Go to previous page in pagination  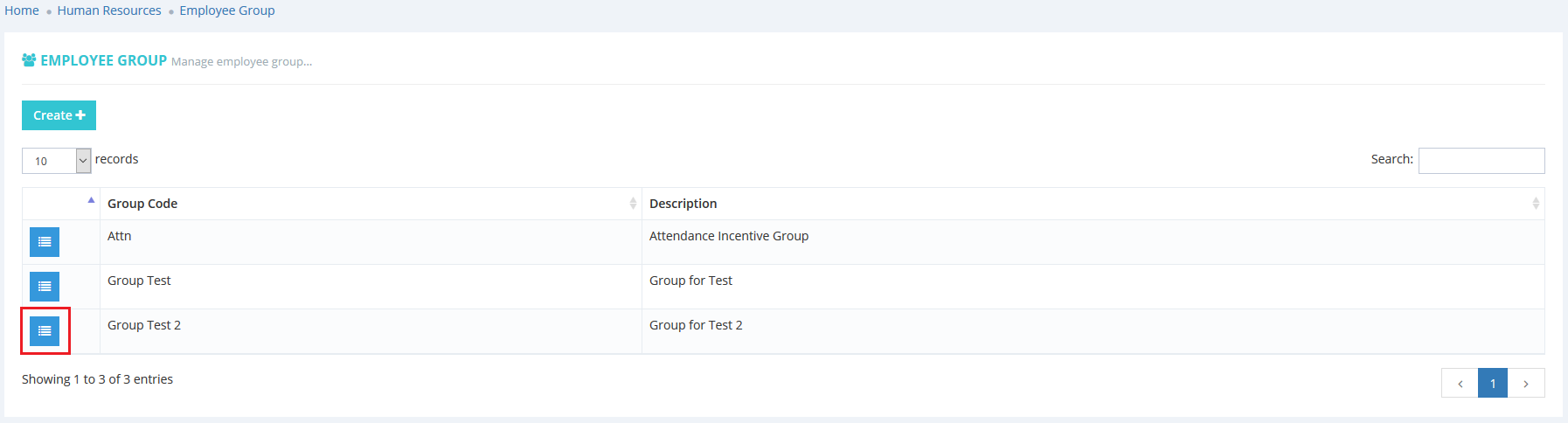coord(1460,383)
